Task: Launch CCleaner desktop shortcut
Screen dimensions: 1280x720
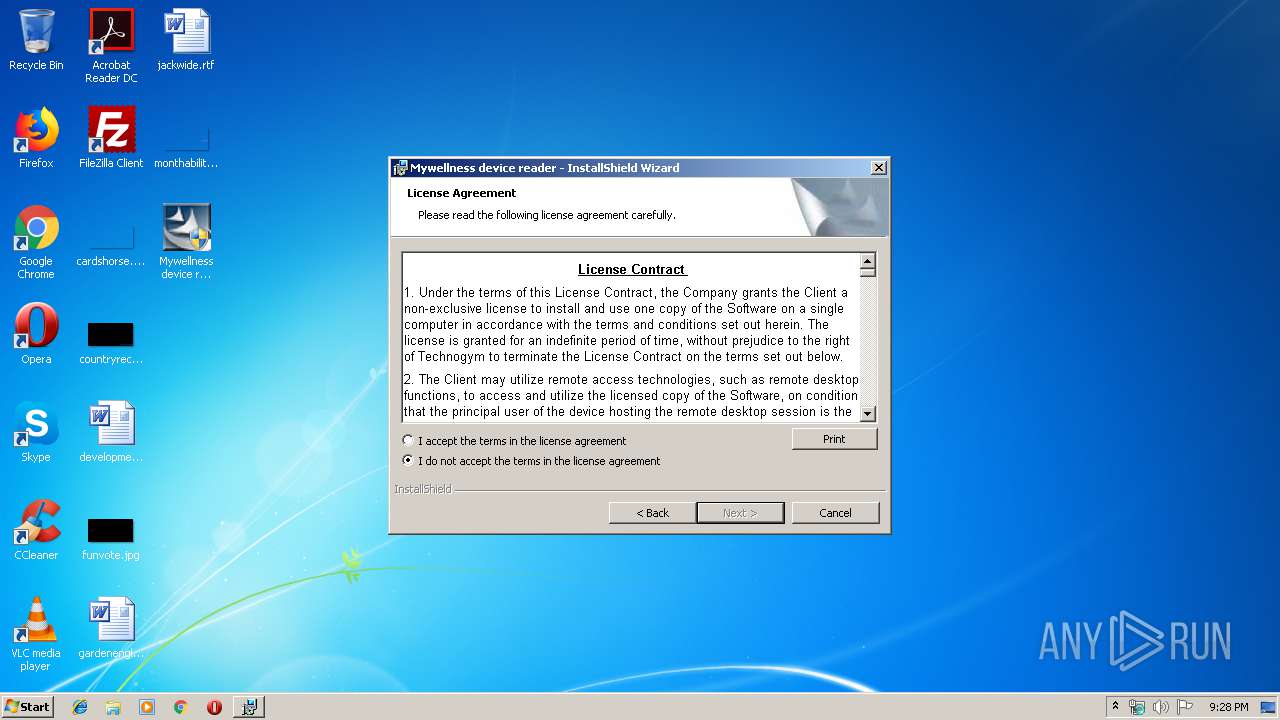Action: 36,530
